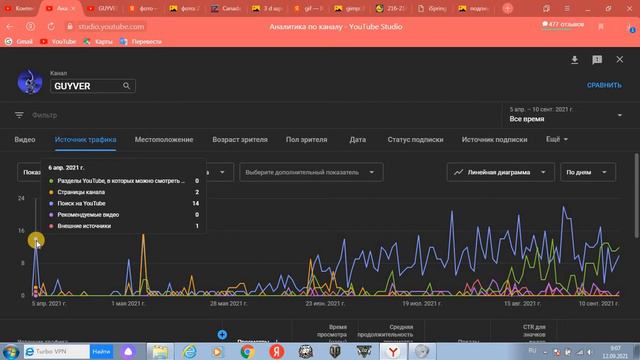The height and width of the screenshot is (360, 640).
Task: Switch to the Местоположение tab
Action: [164, 140]
